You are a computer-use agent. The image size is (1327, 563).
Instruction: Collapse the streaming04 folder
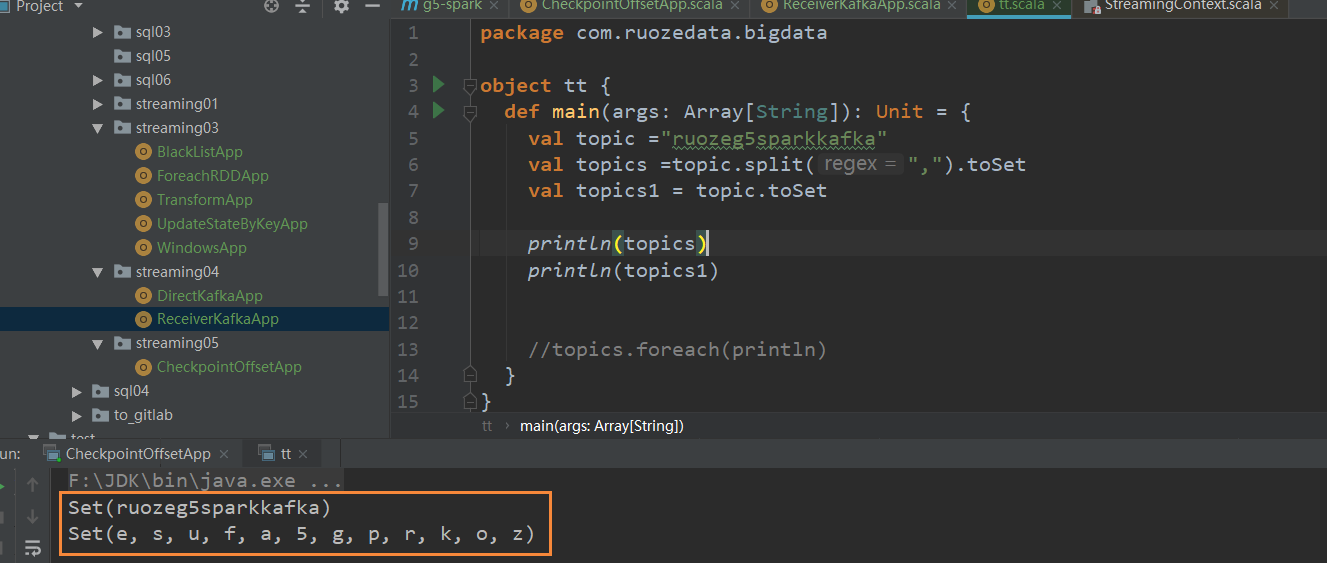point(98,272)
